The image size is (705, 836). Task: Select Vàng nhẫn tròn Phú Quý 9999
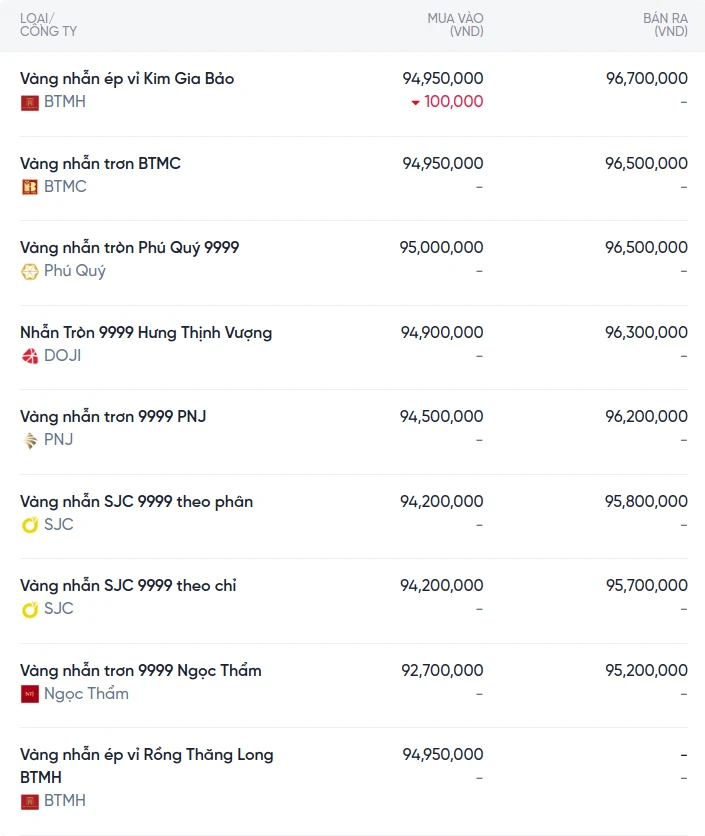(x=130, y=247)
